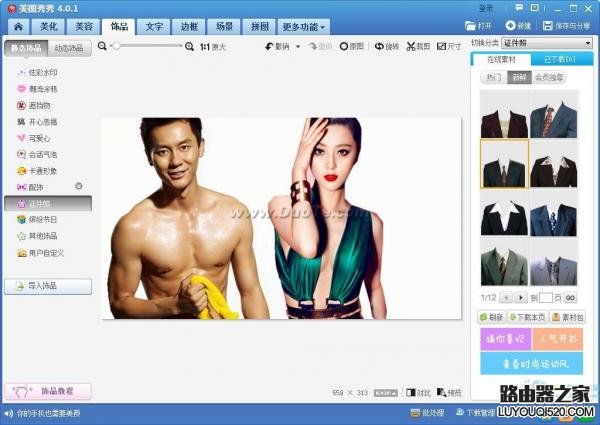Choose the light gray suit thumbnail
This screenshot has height=425, width=600.
(x=554, y=262)
